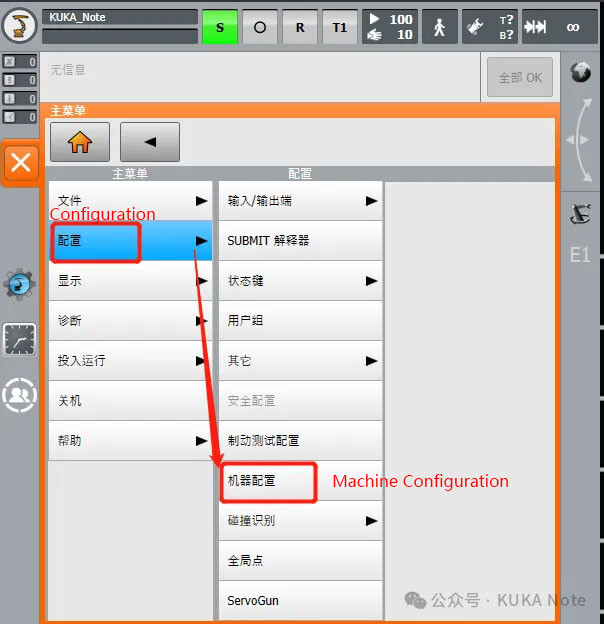Toggle the green S submit interpreter indicator
604x624 pixels.
pos(220,27)
